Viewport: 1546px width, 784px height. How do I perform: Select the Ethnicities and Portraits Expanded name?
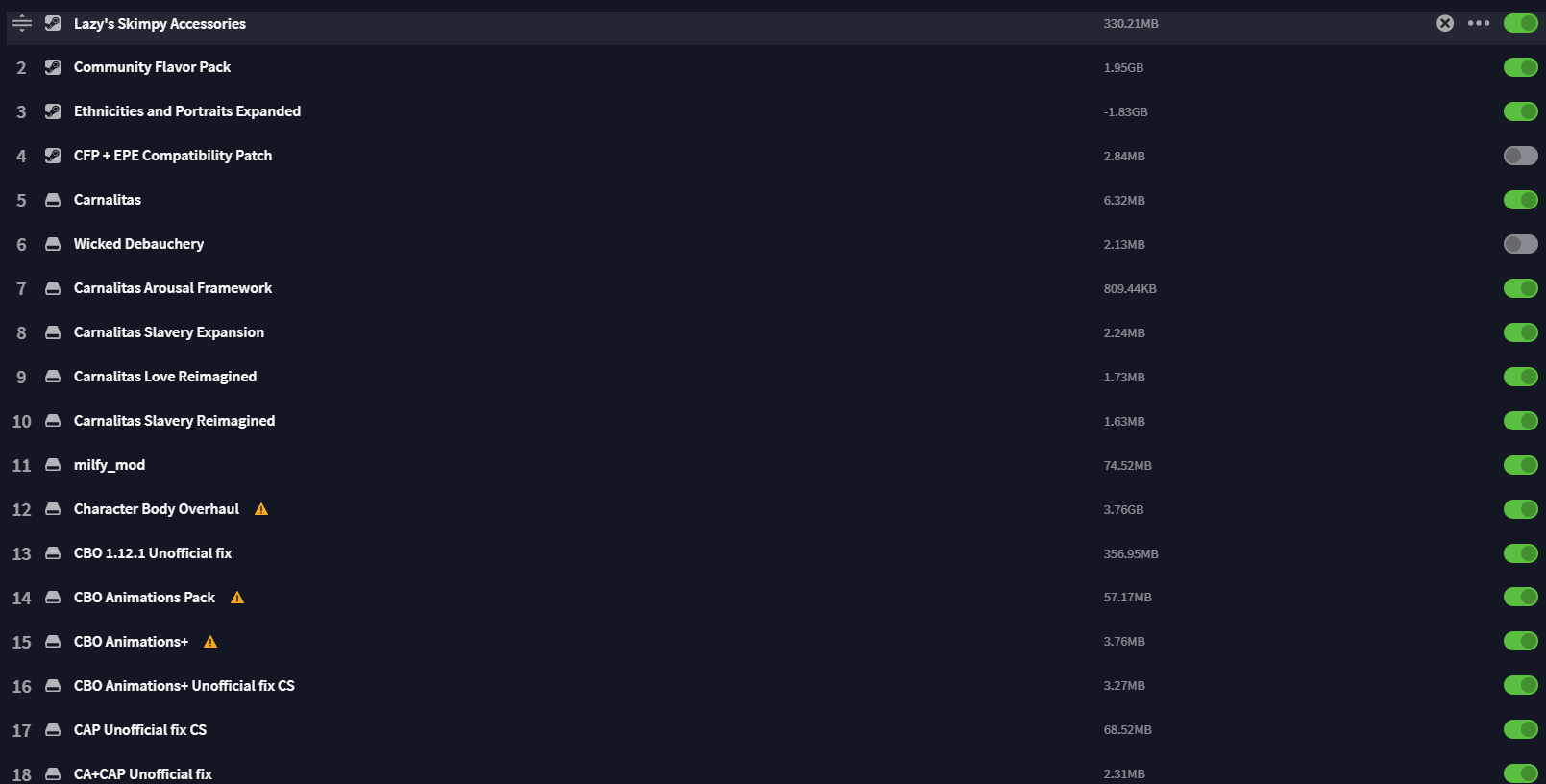[x=187, y=111]
